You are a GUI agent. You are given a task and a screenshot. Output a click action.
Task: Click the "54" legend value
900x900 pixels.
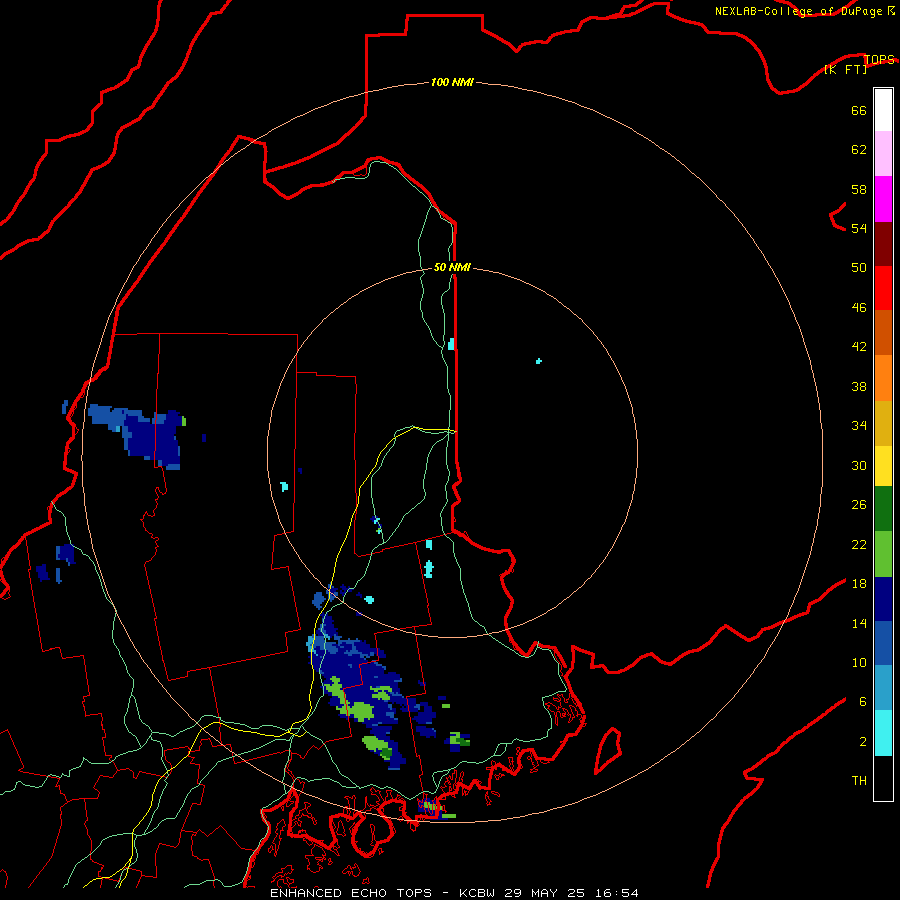coord(859,228)
